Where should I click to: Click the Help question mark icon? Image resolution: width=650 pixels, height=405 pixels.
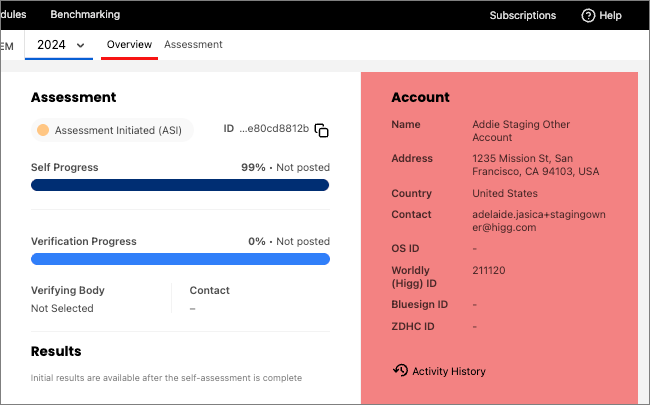(588, 15)
